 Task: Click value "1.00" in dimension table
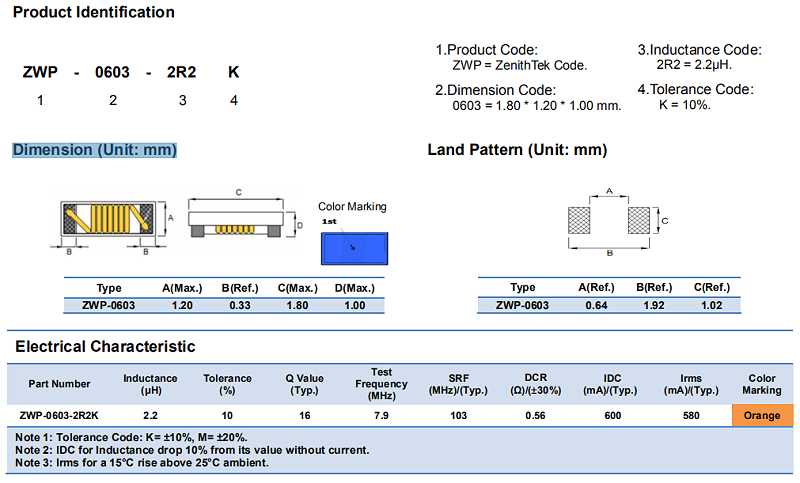(355, 306)
